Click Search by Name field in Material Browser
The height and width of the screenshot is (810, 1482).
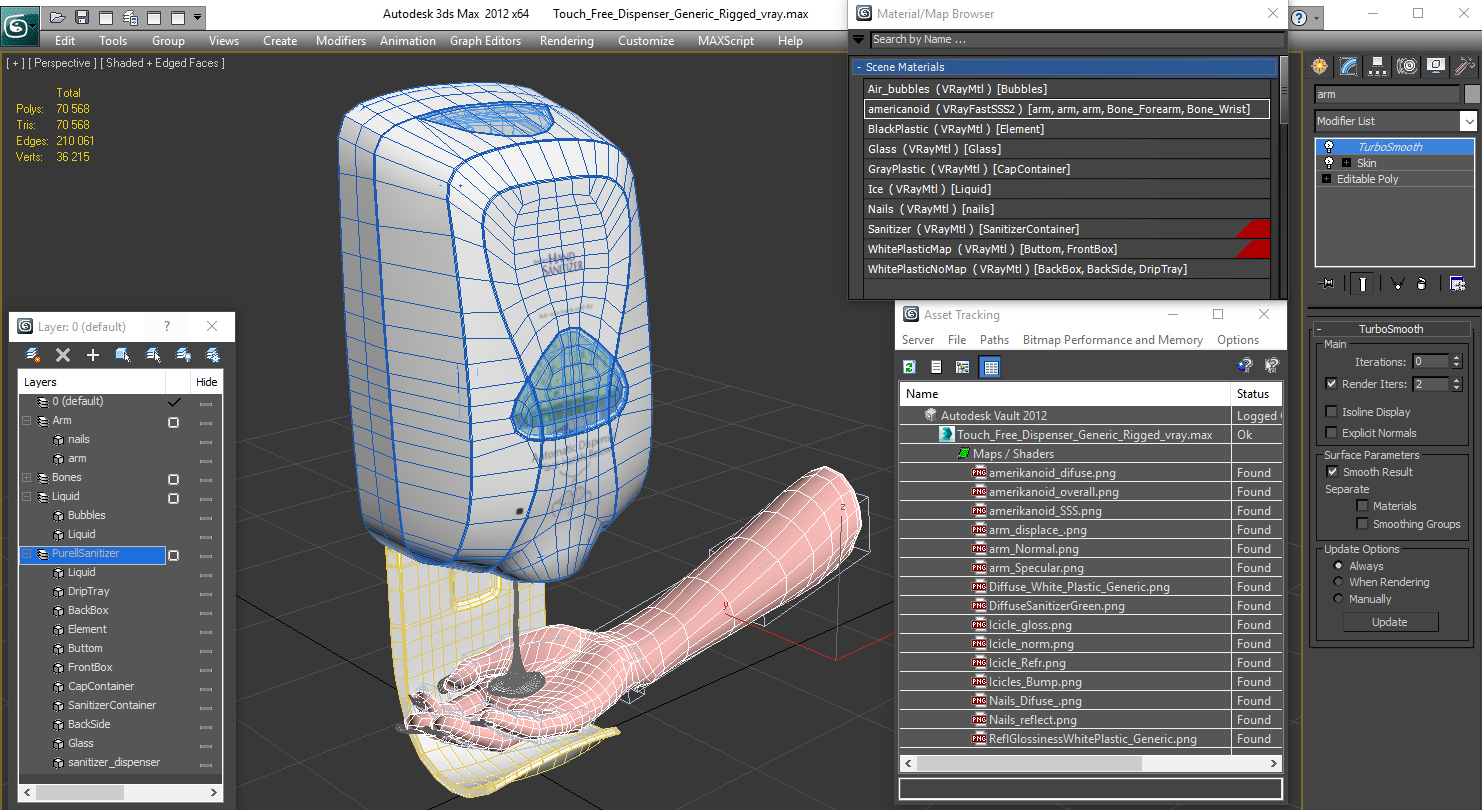(x=1078, y=40)
